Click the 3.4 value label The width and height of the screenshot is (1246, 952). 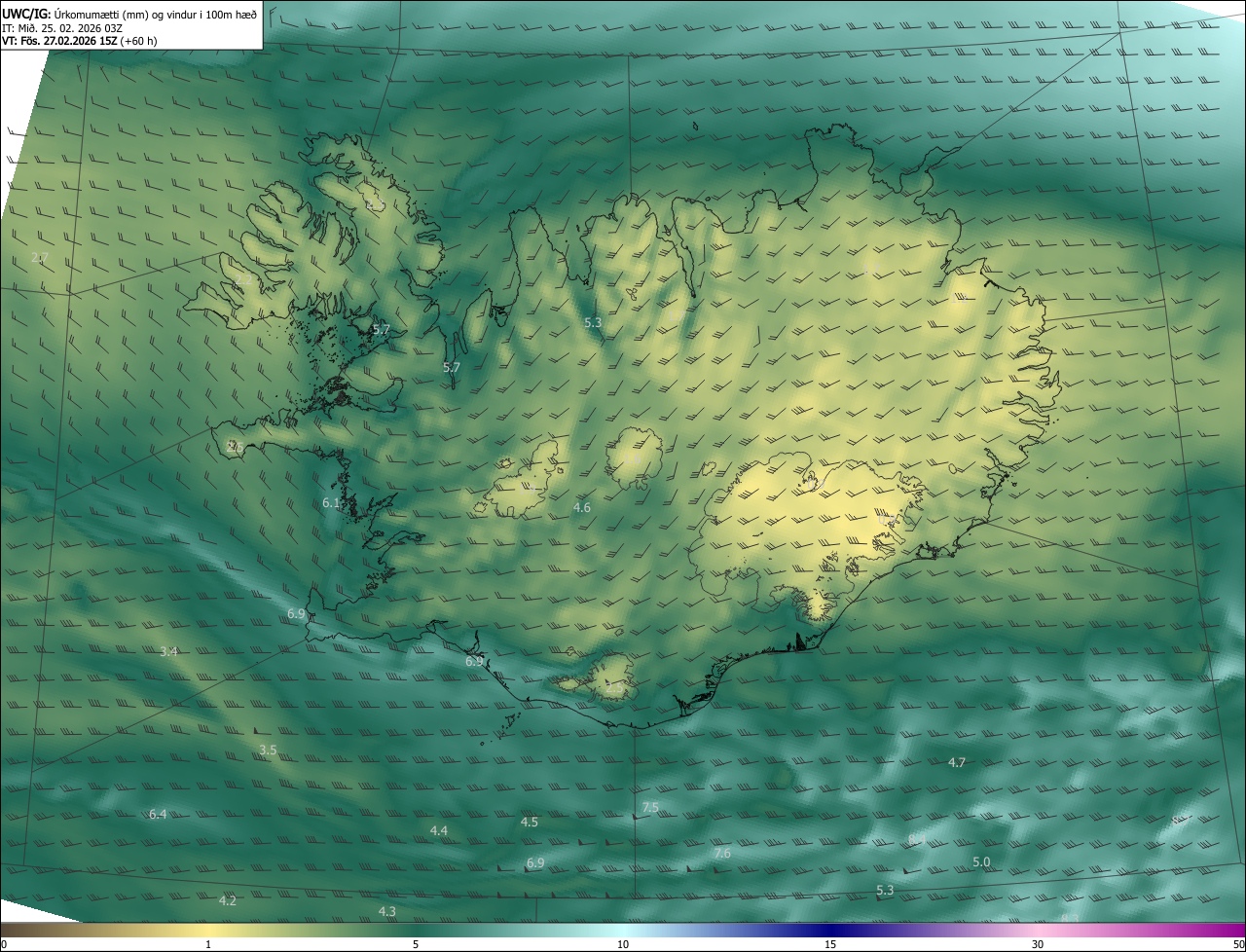(168, 651)
